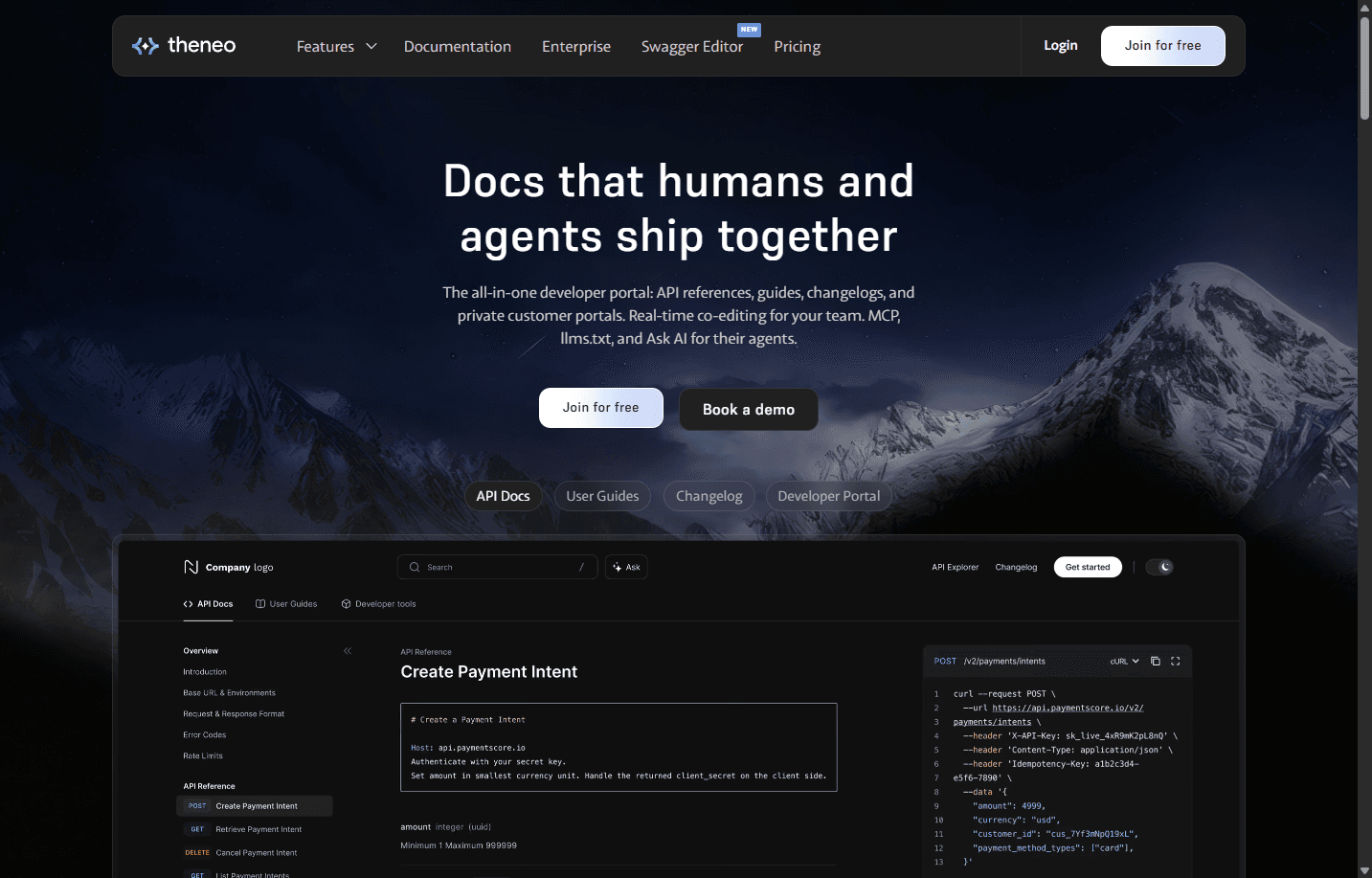Click the Book a demo button

(x=749, y=410)
